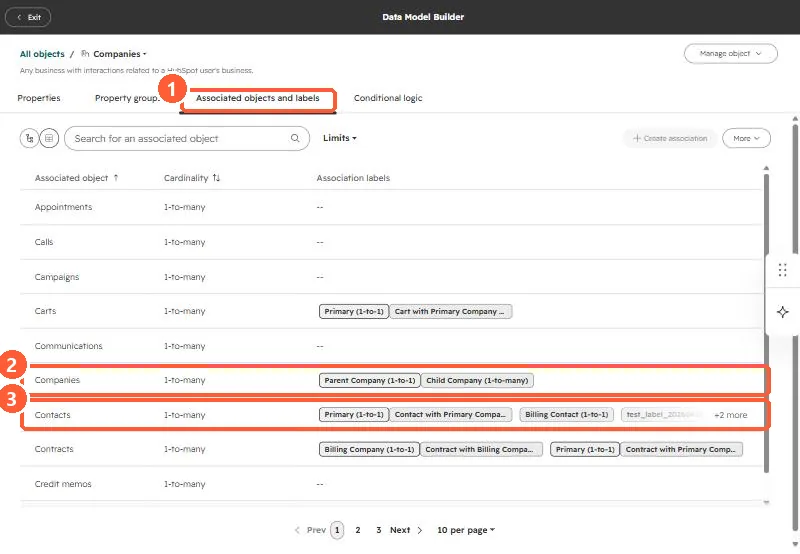800x554 pixels.
Task: Switch to the Property groups tab
Action: point(128,98)
